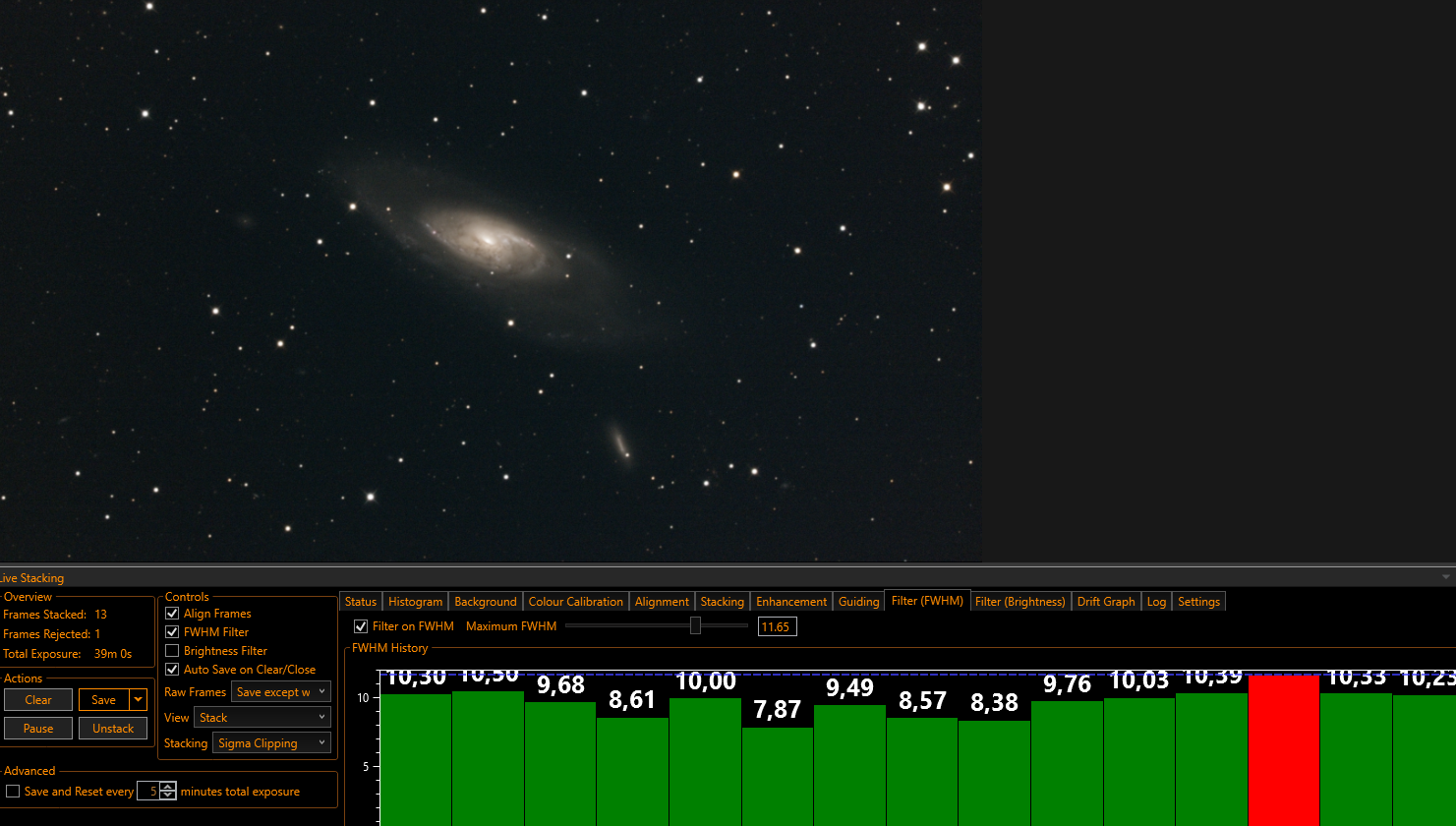Image resolution: width=1456 pixels, height=826 pixels.
Task: Go to the Background tab
Action: coord(486,602)
